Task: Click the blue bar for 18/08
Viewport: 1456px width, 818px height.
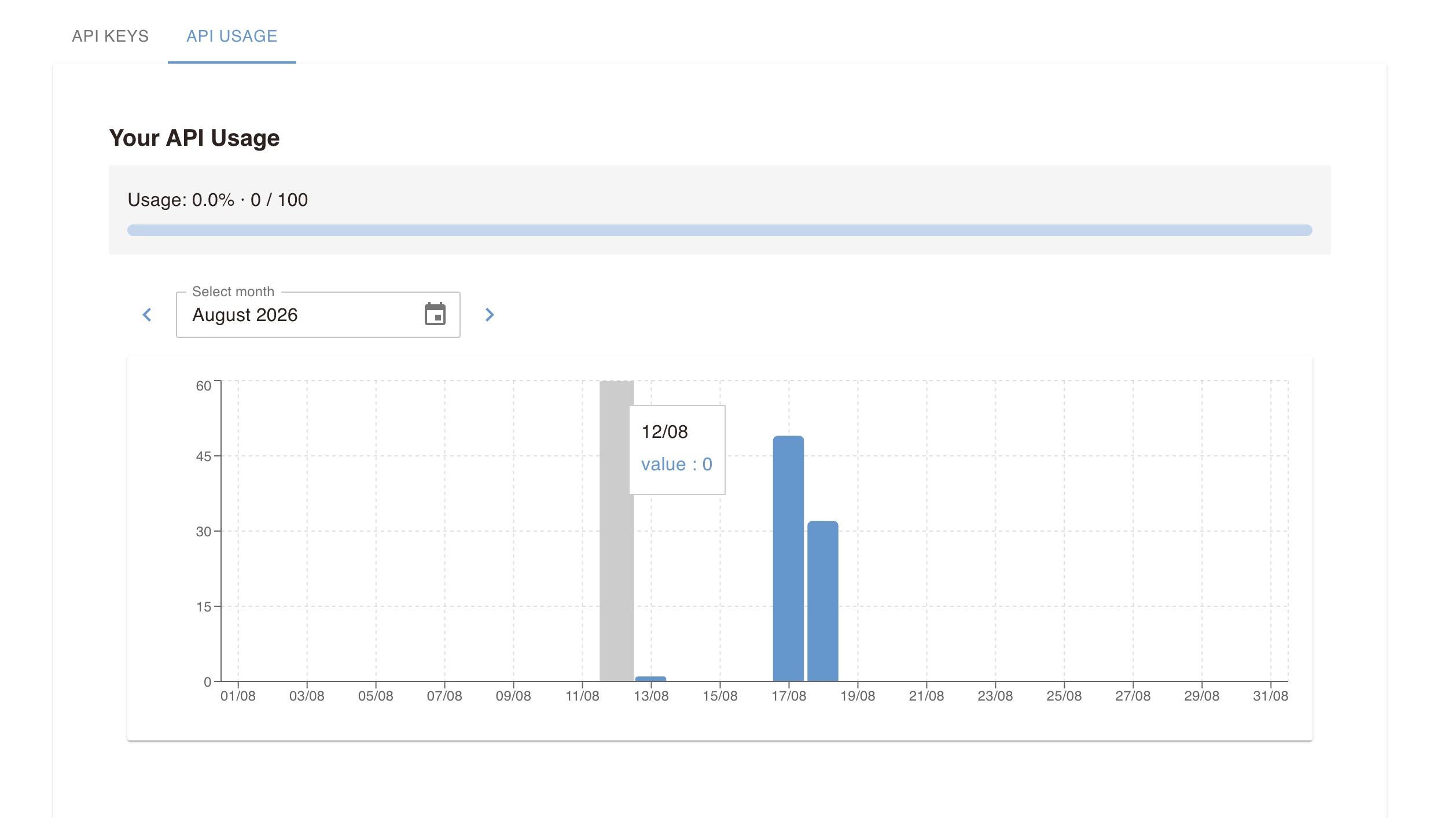Action: point(822,601)
